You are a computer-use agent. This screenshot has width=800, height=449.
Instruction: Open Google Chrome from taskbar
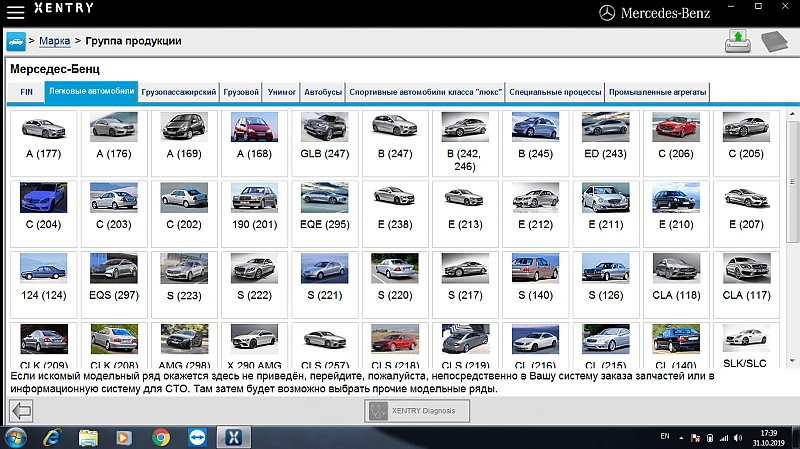click(161, 438)
